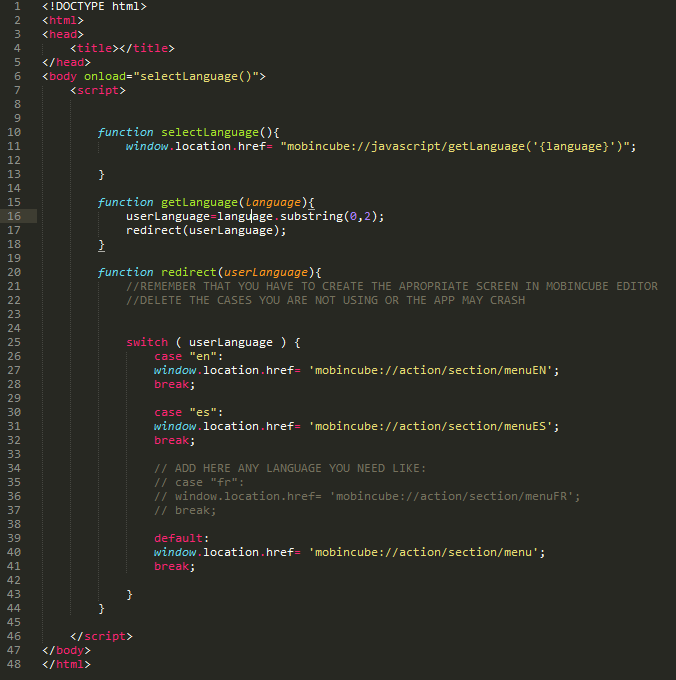Screen dimensions: 676x680
Task: Click the italic 'userLanguage' parameter on line 20
Action: pyautogui.click(x=266, y=272)
